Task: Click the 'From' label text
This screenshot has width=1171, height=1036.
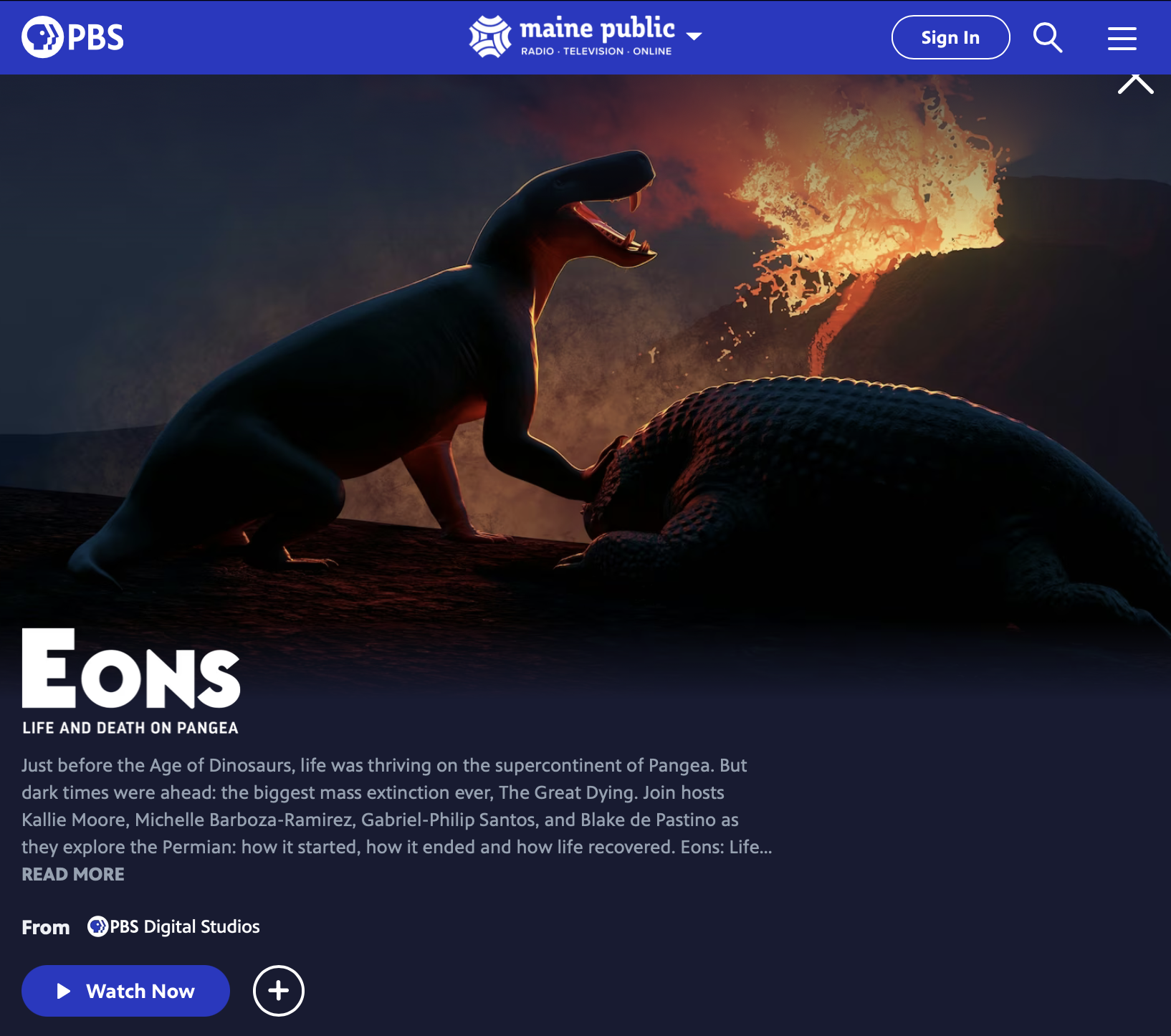Action: pos(46,927)
